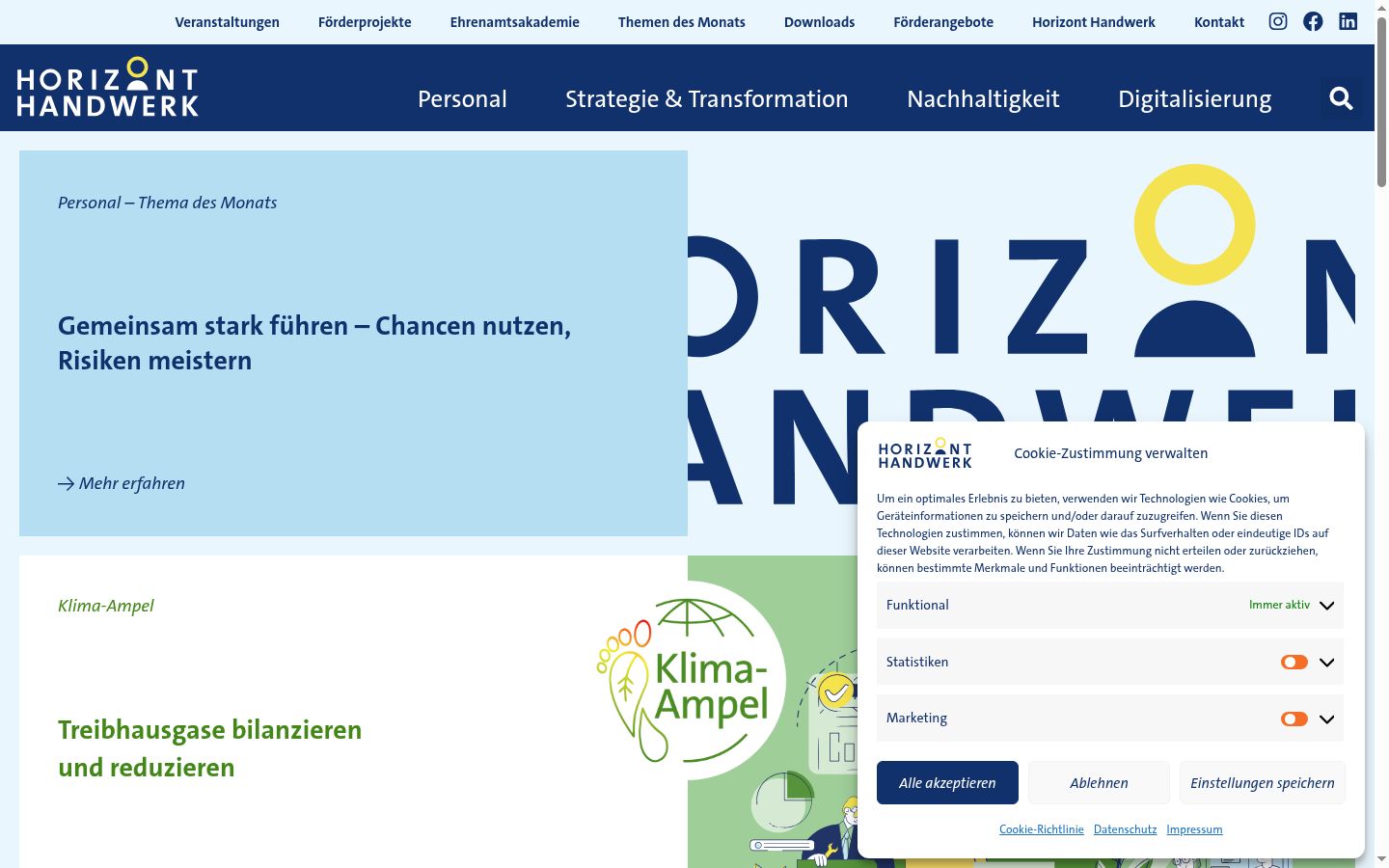Expand the Marketing section chevron
The height and width of the screenshot is (868, 1389).
pyautogui.click(x=1327, y=719)
